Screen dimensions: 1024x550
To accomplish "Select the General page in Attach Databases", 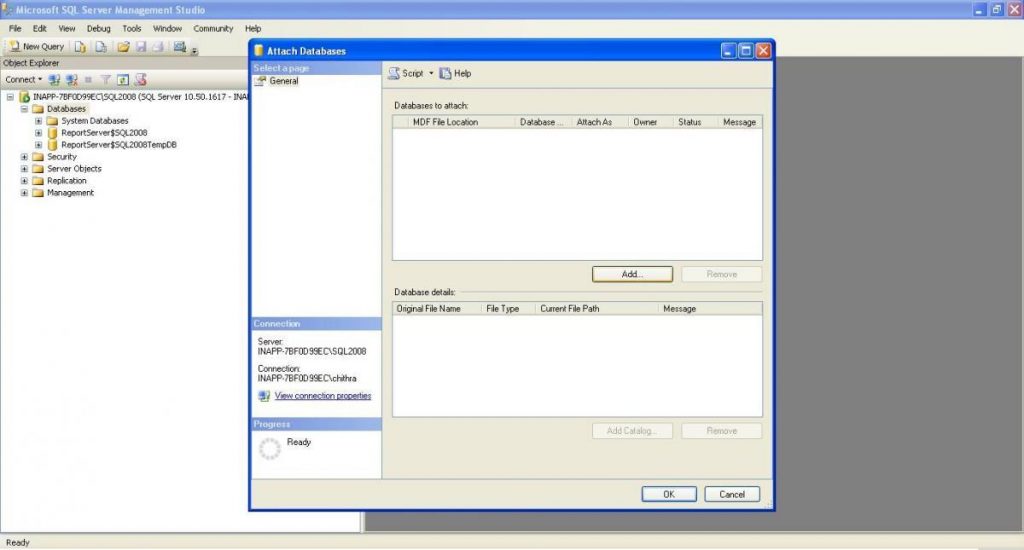I will coord(283,81).
